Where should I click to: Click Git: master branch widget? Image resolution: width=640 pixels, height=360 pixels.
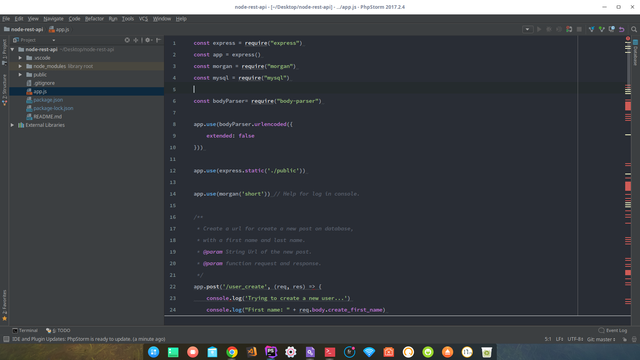(601, 339)
